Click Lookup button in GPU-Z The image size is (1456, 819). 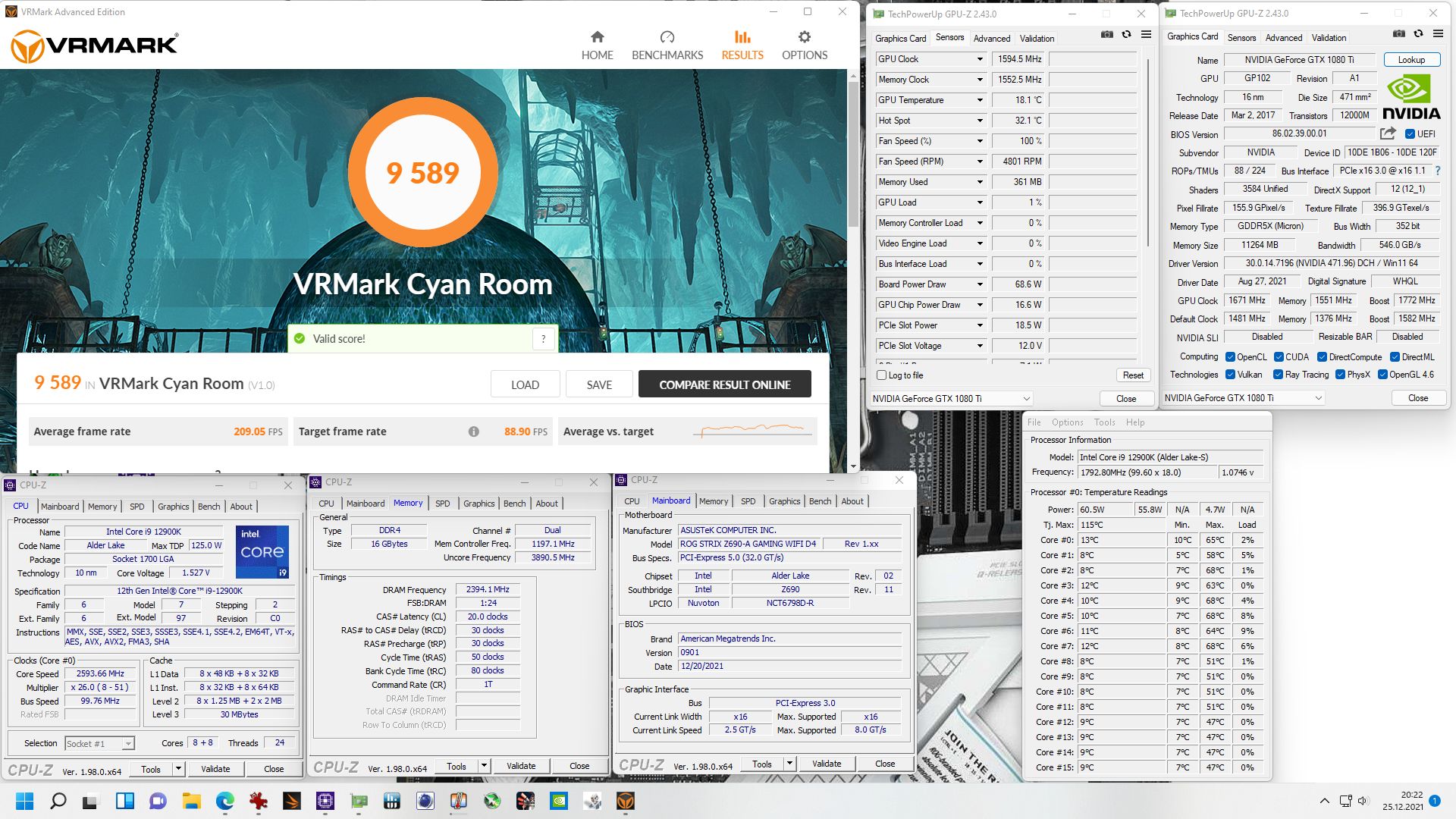pyautogui.click(x=1411, y=60)
